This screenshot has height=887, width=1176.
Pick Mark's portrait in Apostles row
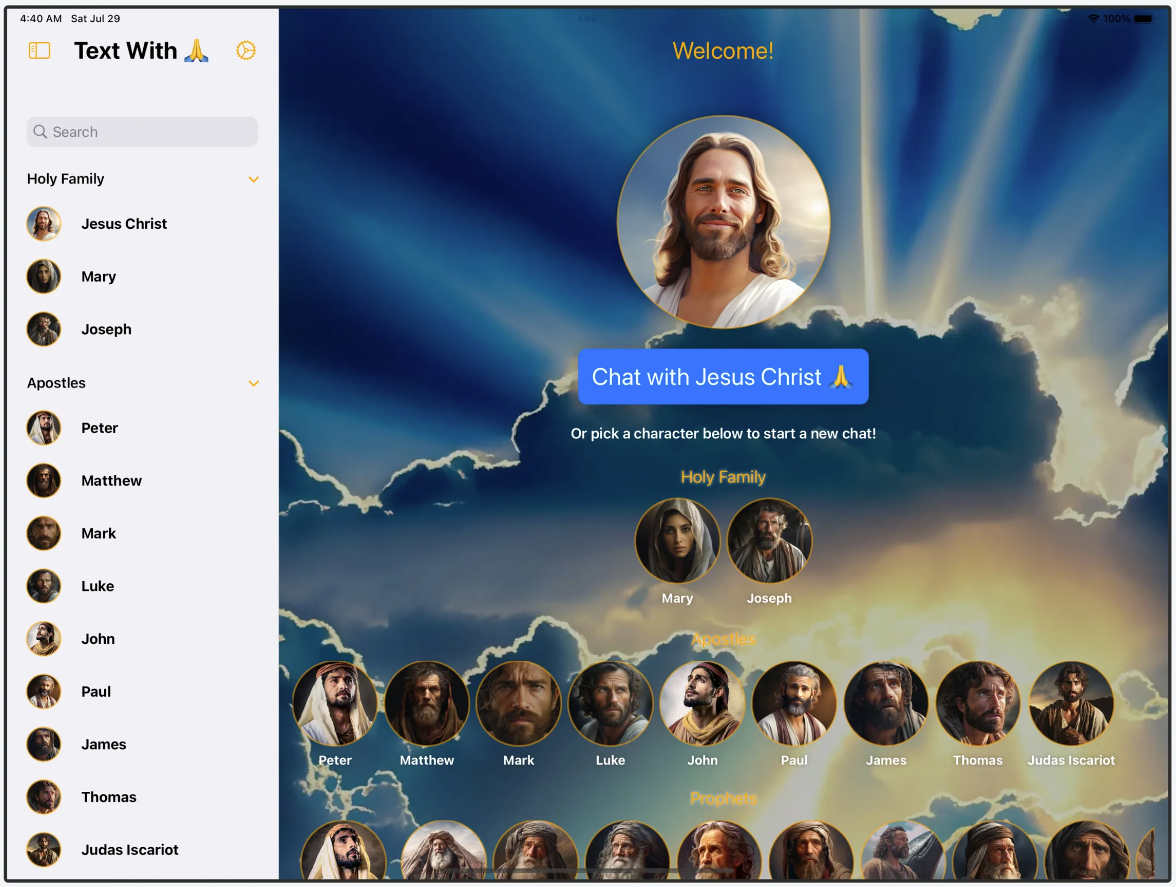click(x=519, y=703)
